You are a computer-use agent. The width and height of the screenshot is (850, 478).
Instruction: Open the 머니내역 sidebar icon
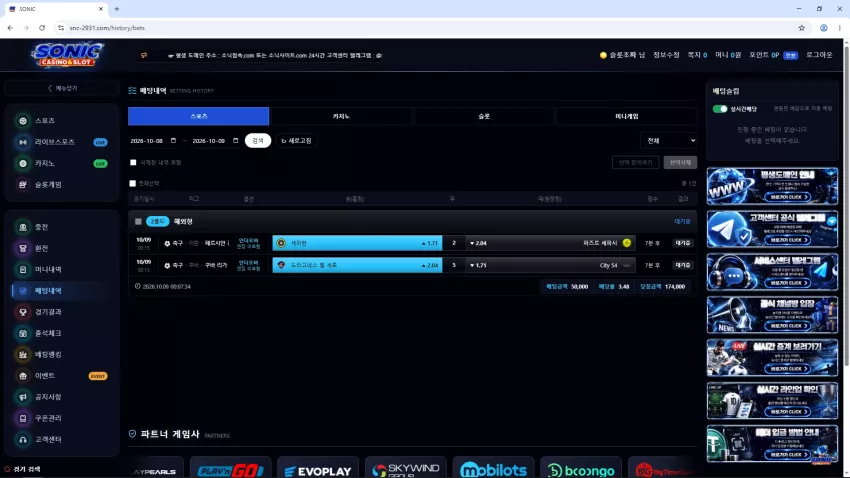[x=23, y=269]
